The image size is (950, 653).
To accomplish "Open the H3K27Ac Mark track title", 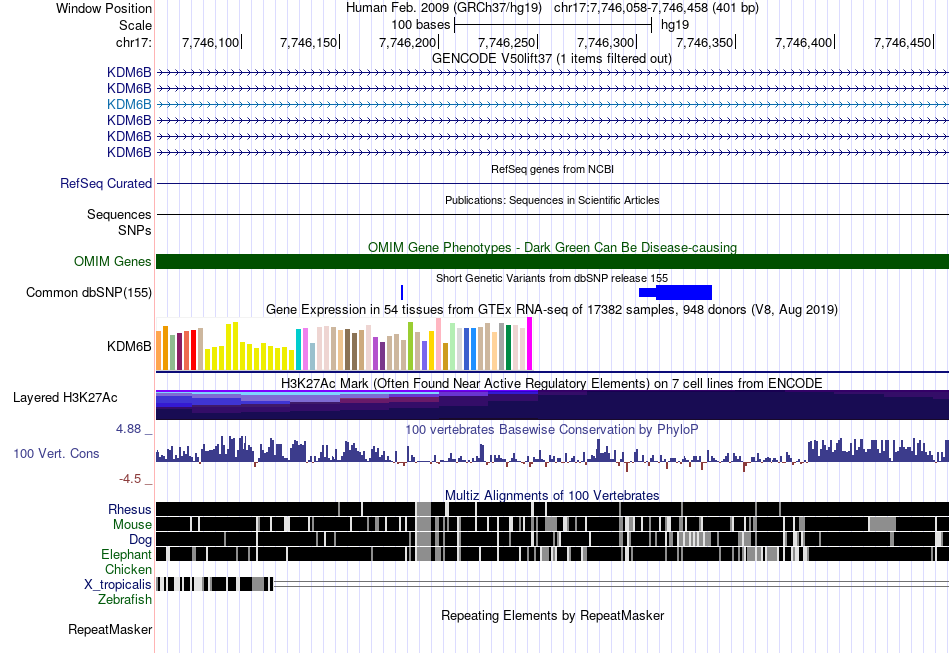I will point(552,383).
